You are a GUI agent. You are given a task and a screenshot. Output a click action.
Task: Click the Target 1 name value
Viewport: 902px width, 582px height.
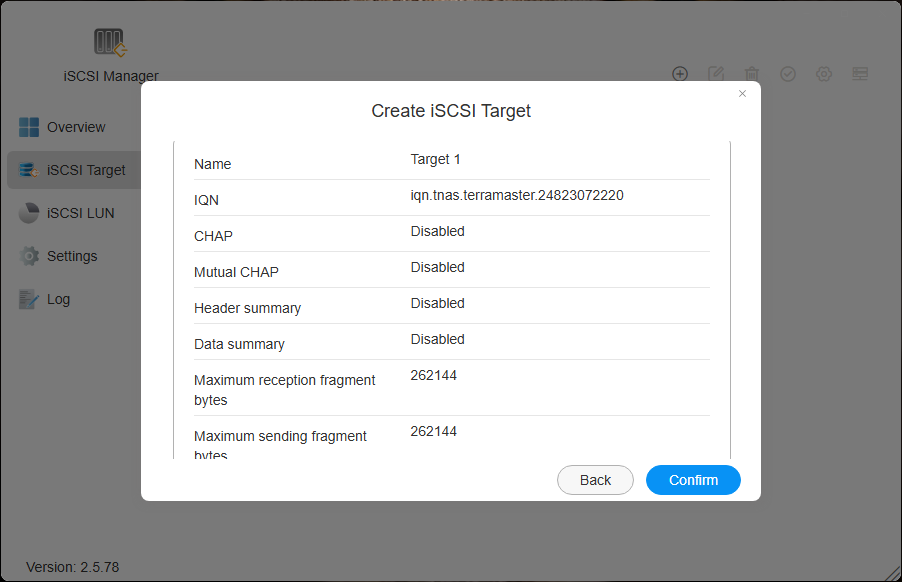[x=435, y=159]
